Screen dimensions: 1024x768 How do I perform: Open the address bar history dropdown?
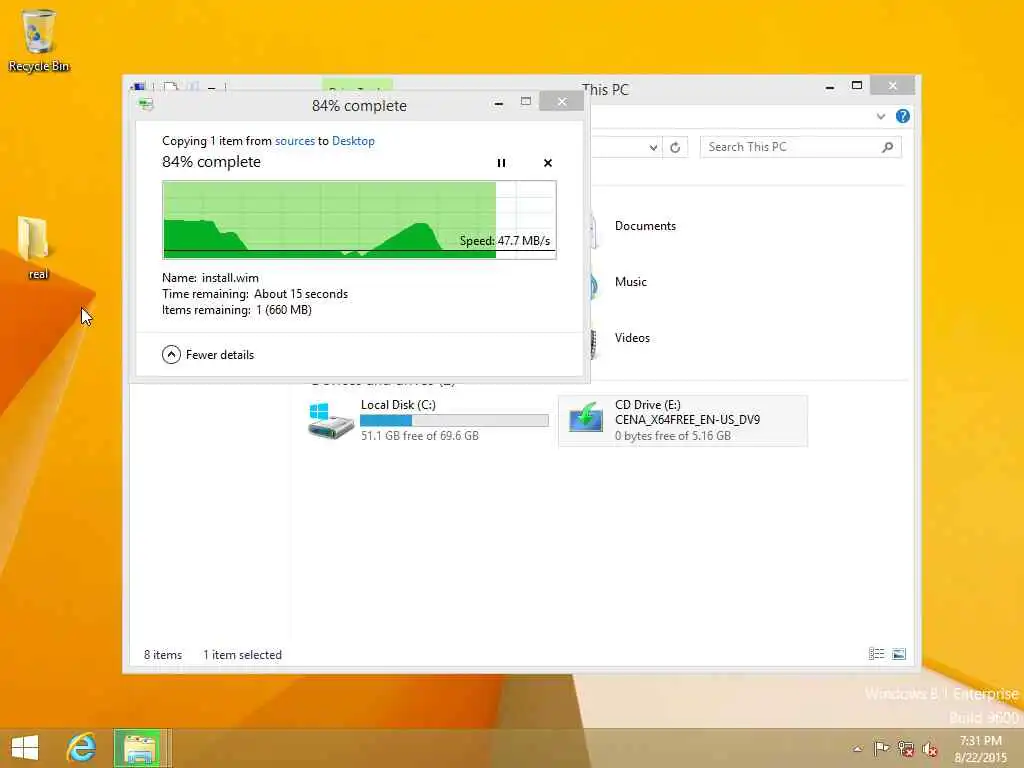tap(653, 148)
